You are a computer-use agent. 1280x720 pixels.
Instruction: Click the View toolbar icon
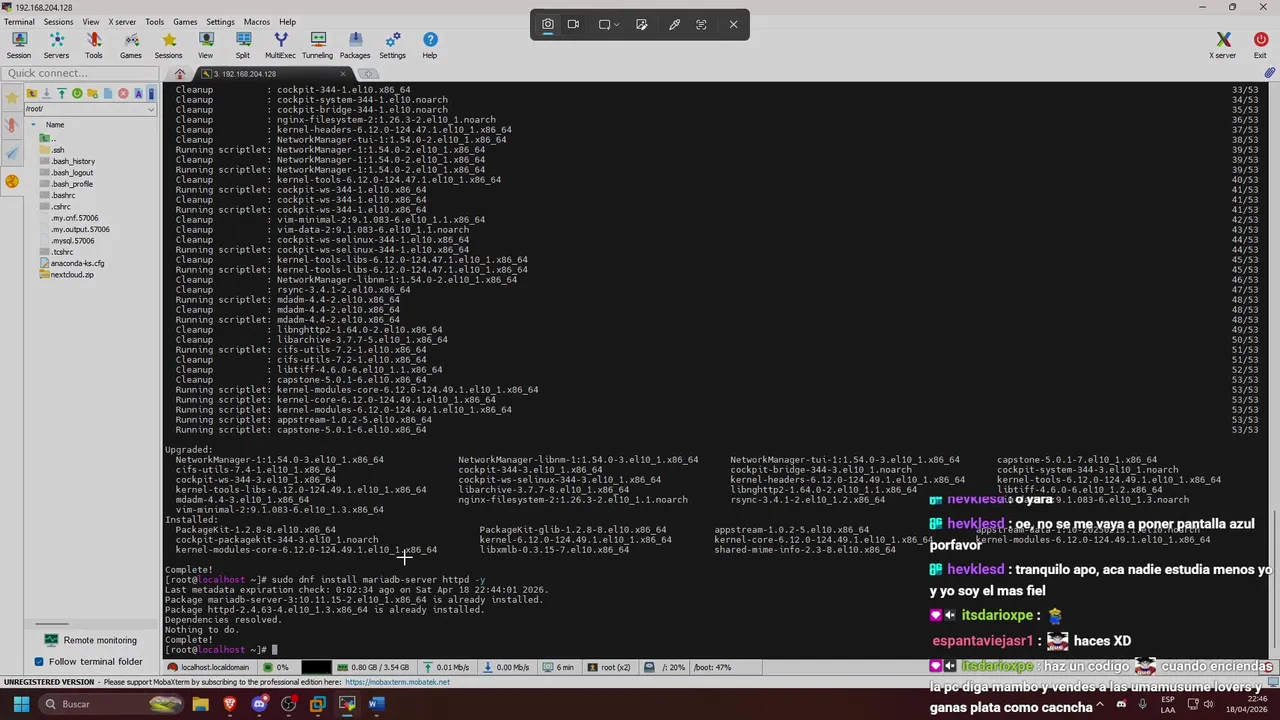[x=205, y=45]
